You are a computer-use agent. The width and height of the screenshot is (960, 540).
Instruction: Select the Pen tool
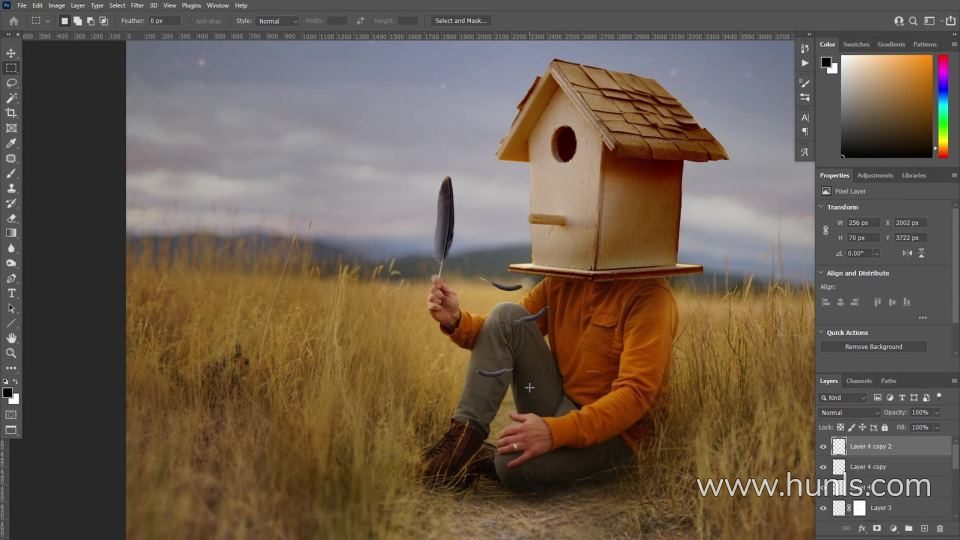pyautogui.click(x=11, y=278)
